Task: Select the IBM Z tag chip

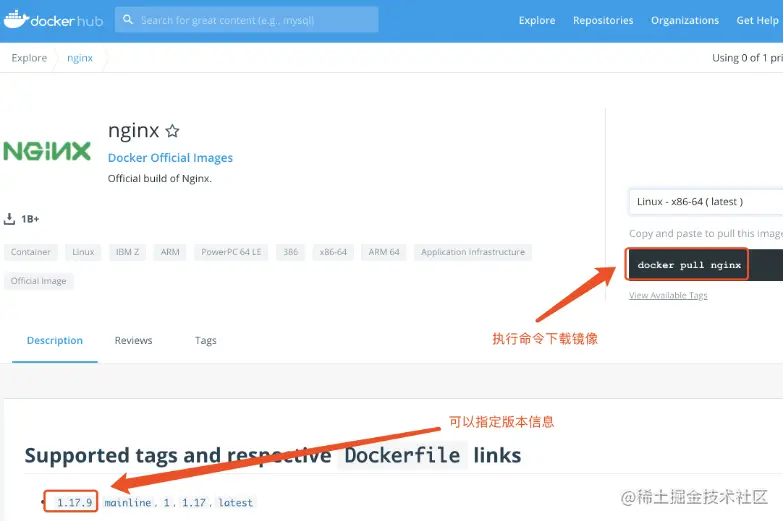Action: [128, 252]
